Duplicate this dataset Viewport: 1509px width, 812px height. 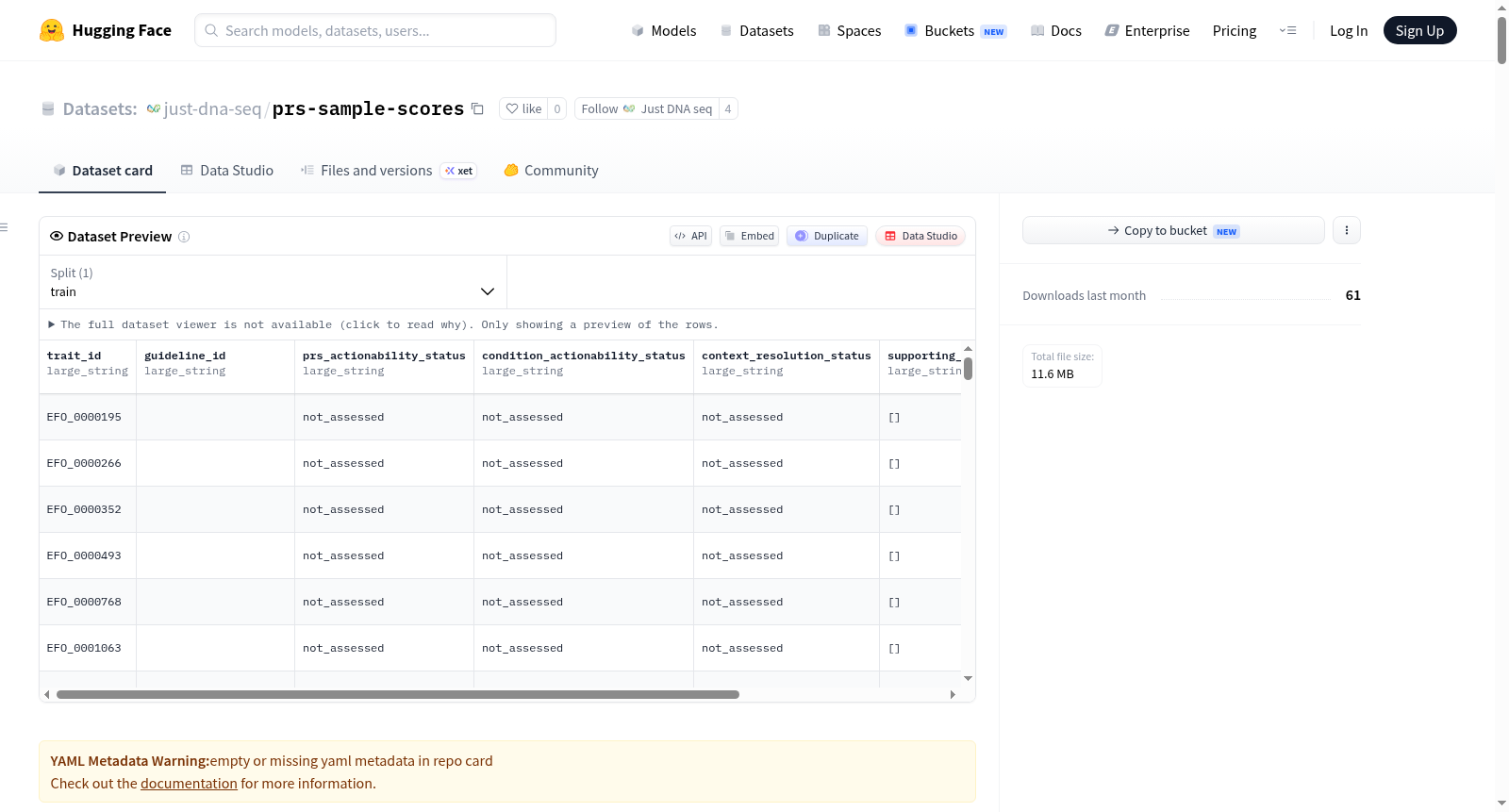click(x=827, y=236)
